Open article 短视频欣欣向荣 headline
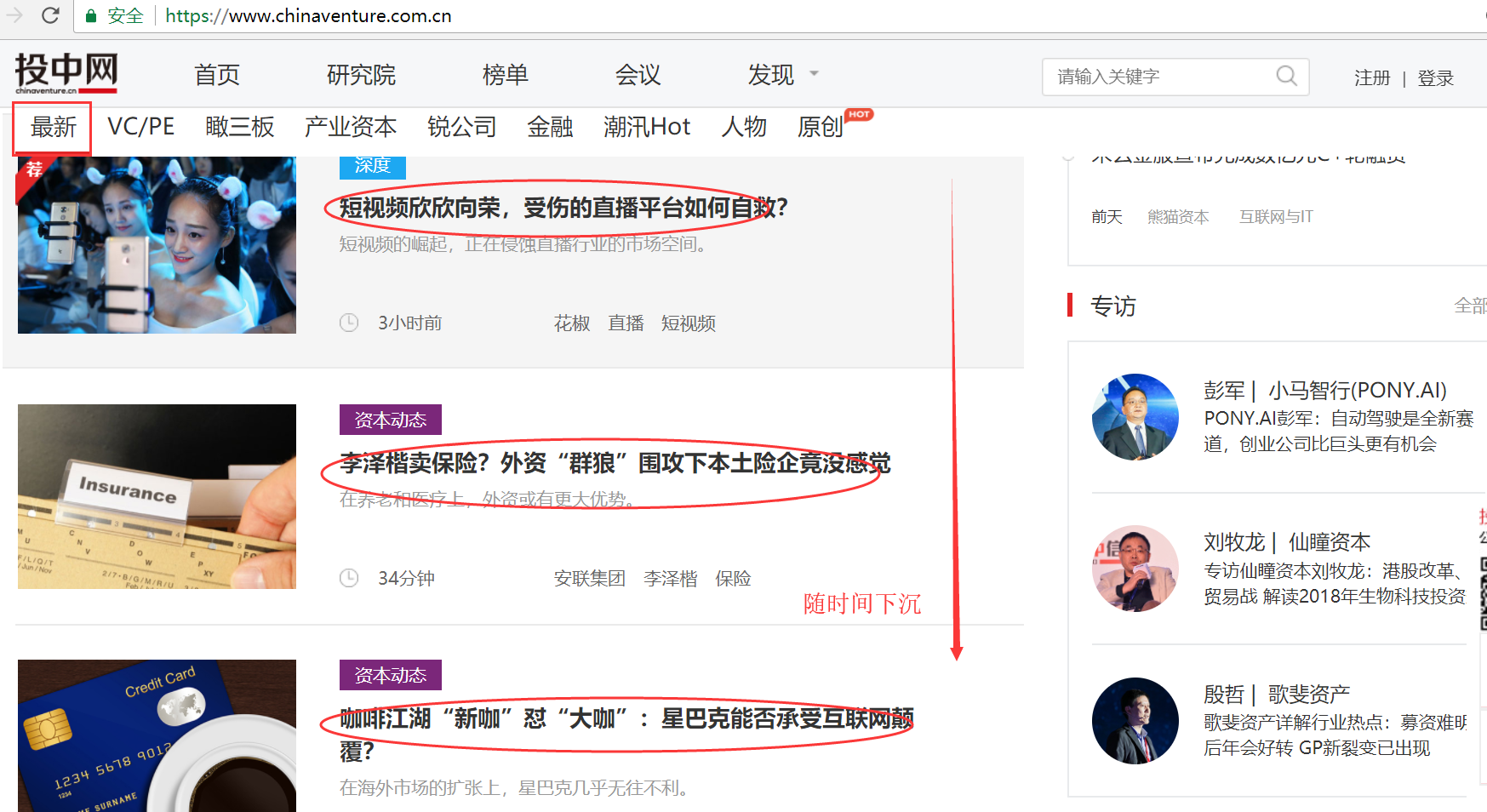Viewport: 1487px width, 812px height. point(563,208)
